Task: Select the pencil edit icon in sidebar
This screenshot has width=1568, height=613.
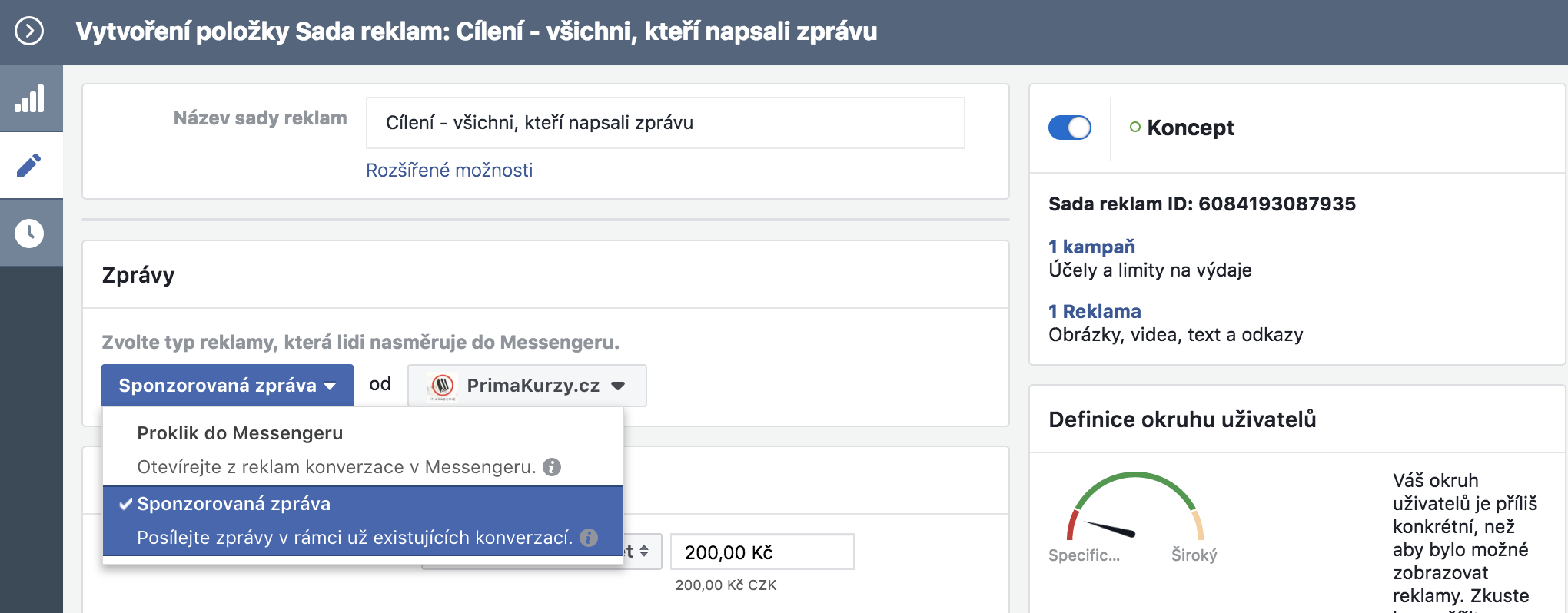Action: (x=30, y=166)
